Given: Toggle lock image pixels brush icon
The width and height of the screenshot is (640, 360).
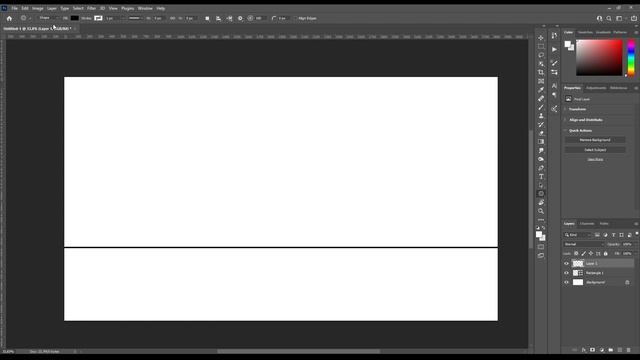Looking at the screenshot, I should click(583, 253).
